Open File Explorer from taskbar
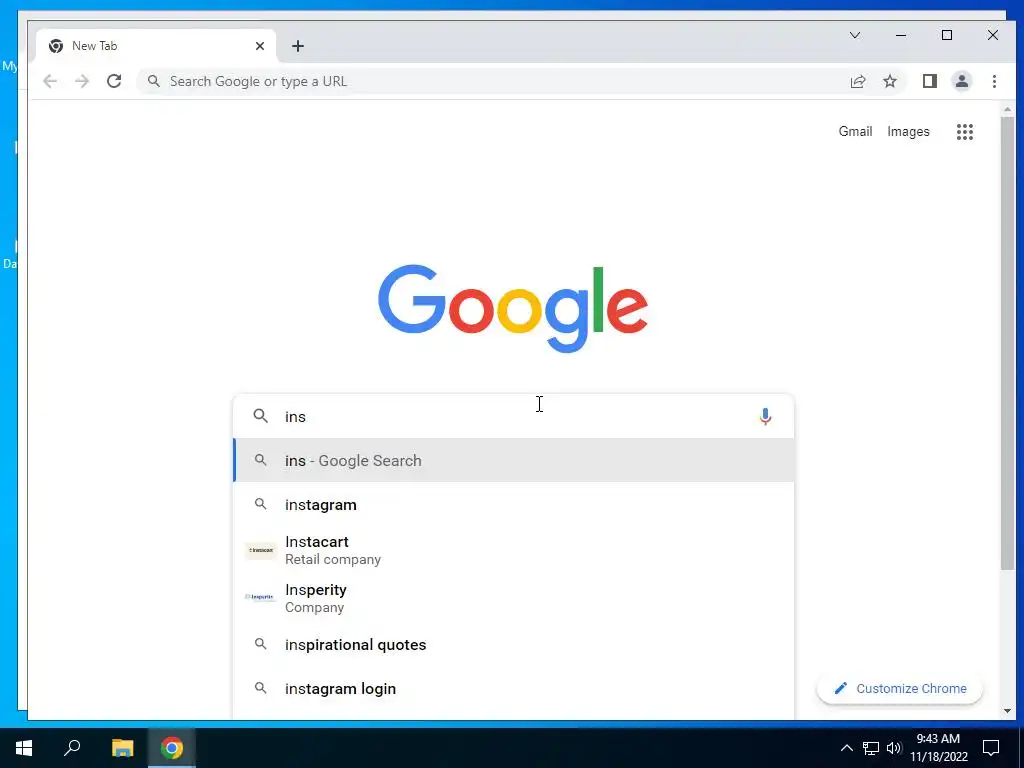 [x=122, y=748]
